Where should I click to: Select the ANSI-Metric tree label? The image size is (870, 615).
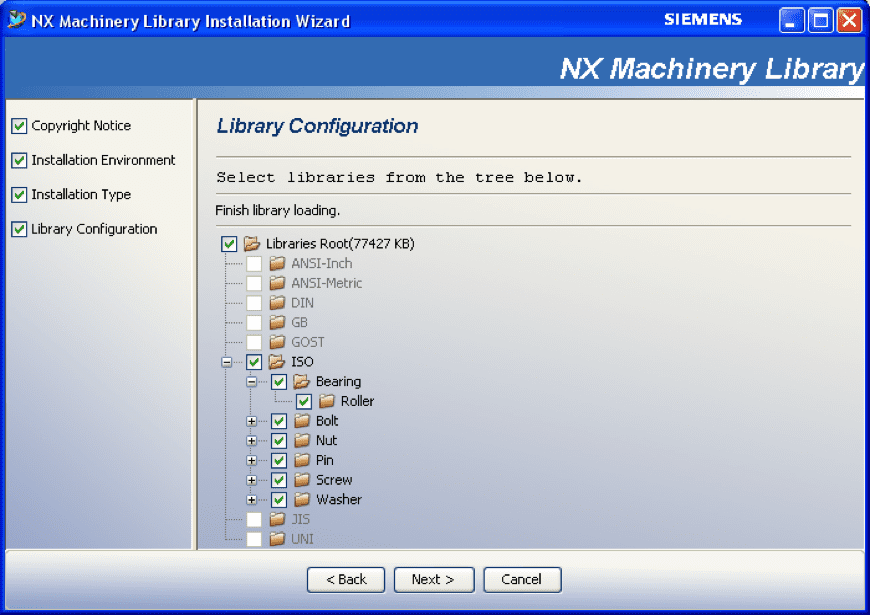(x=327, y=283)
